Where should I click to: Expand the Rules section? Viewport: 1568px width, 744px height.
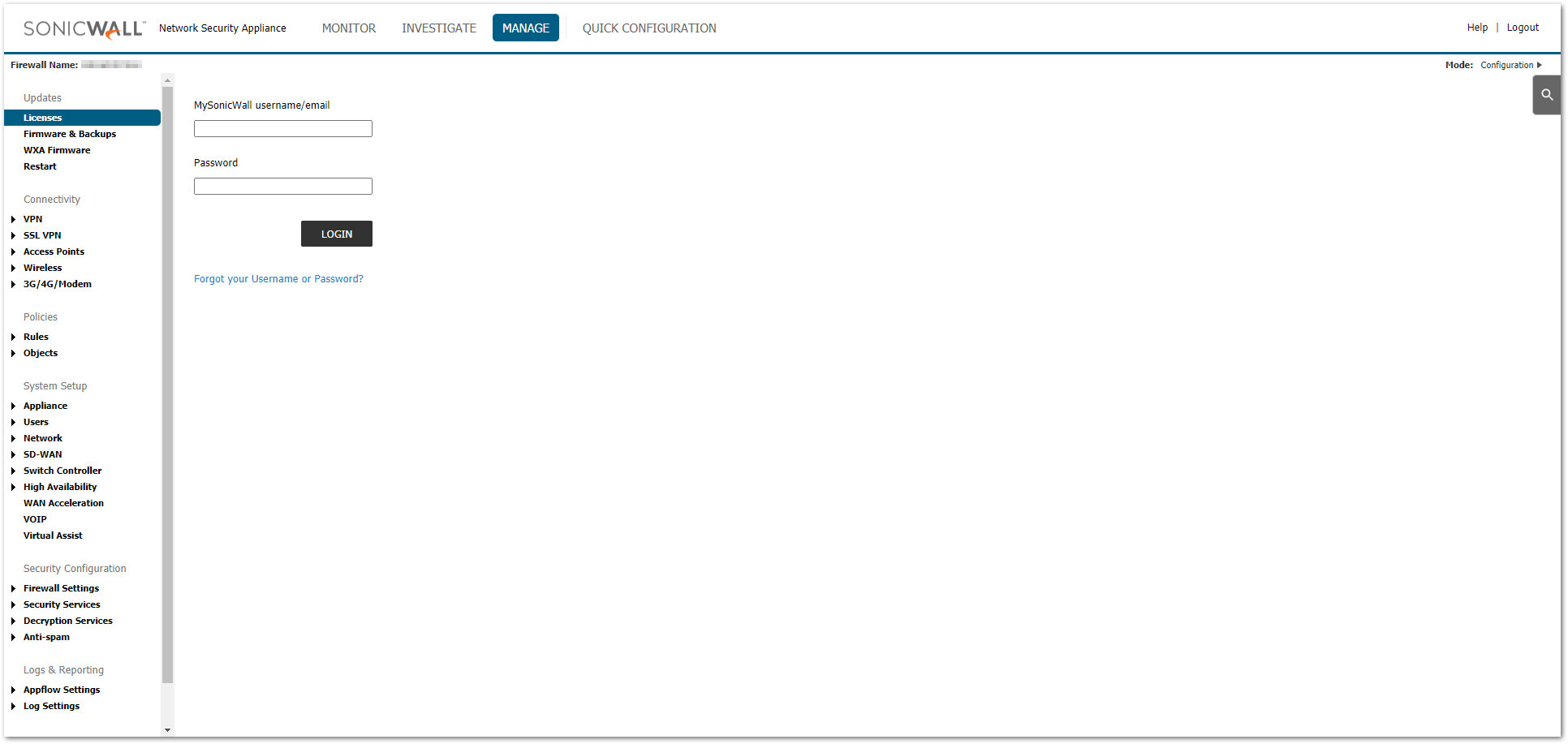[x=14, y=337]
